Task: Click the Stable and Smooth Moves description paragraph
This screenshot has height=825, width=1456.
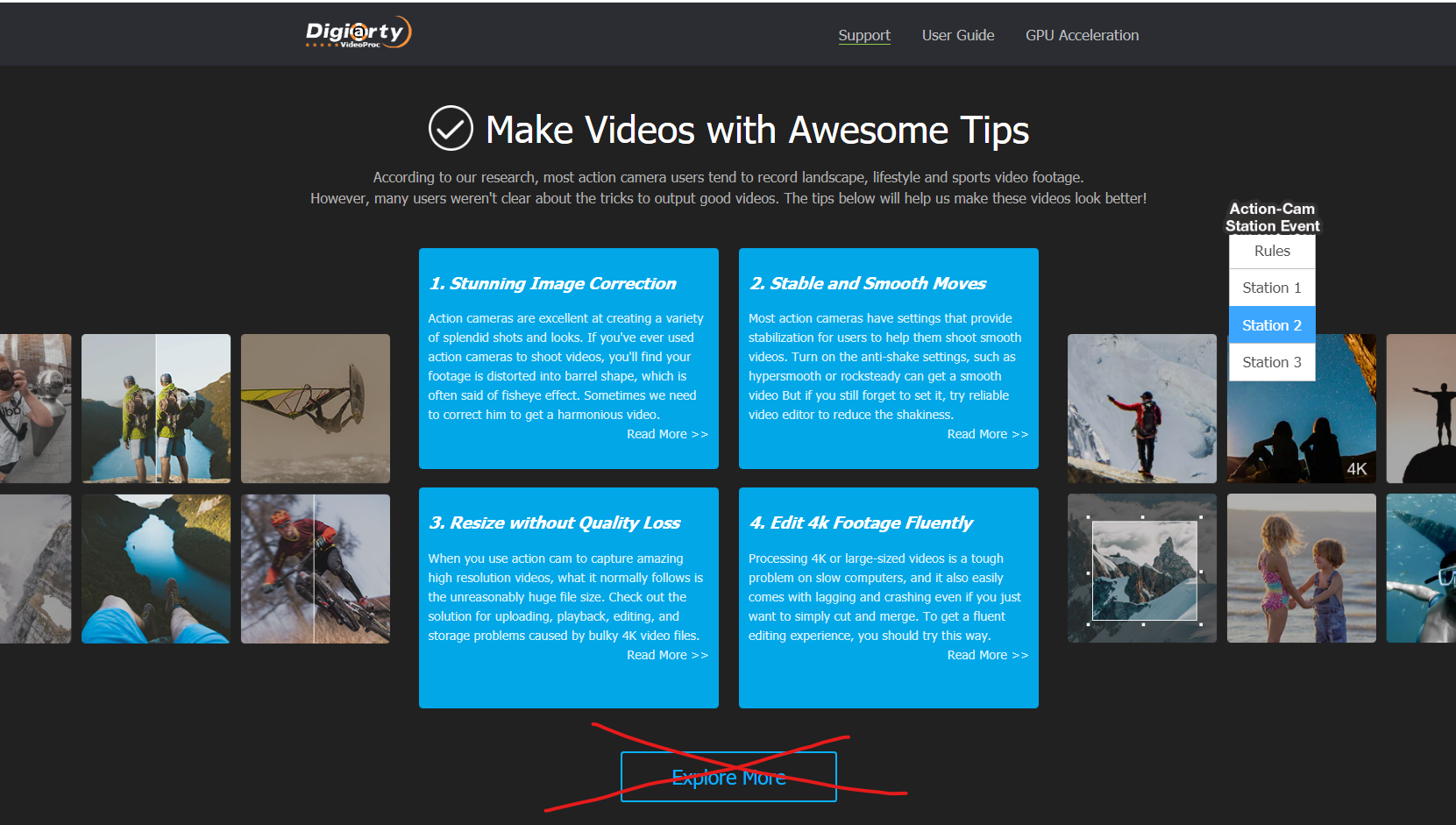Action: point(884,366)
